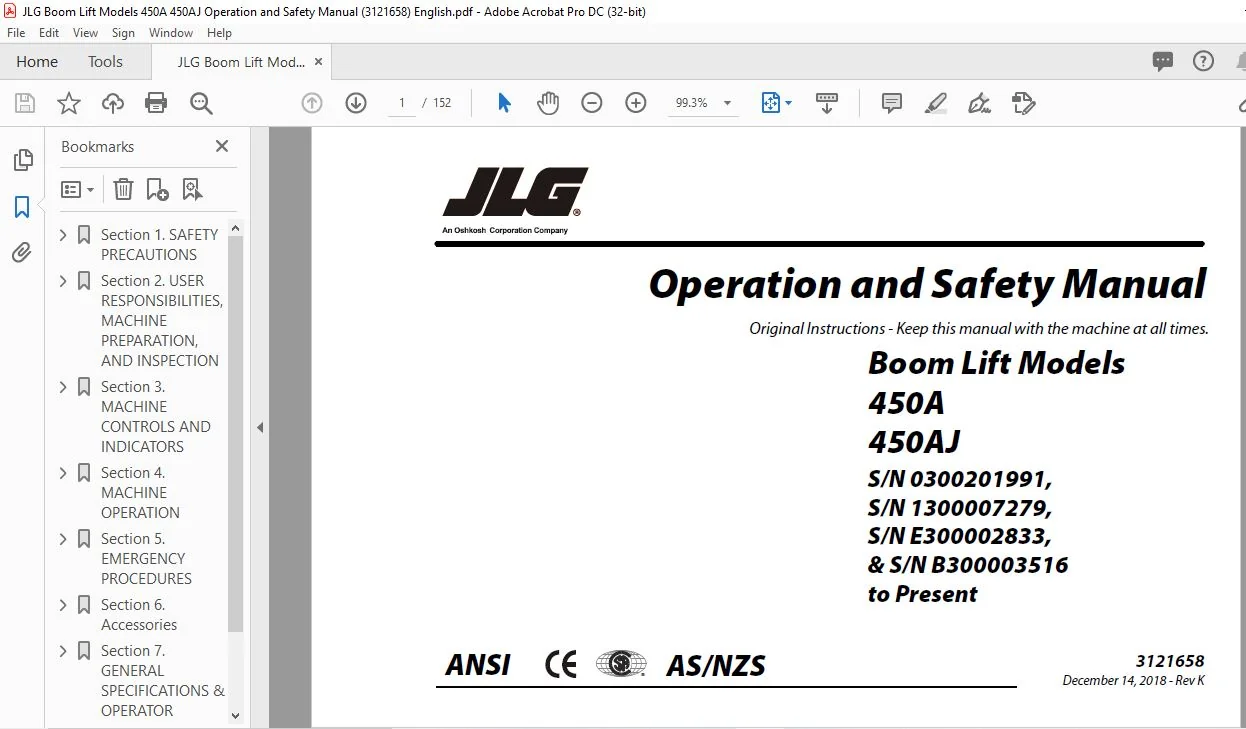
Task: Collapse navigation pane with left arrow
Action: coord(260,428)
